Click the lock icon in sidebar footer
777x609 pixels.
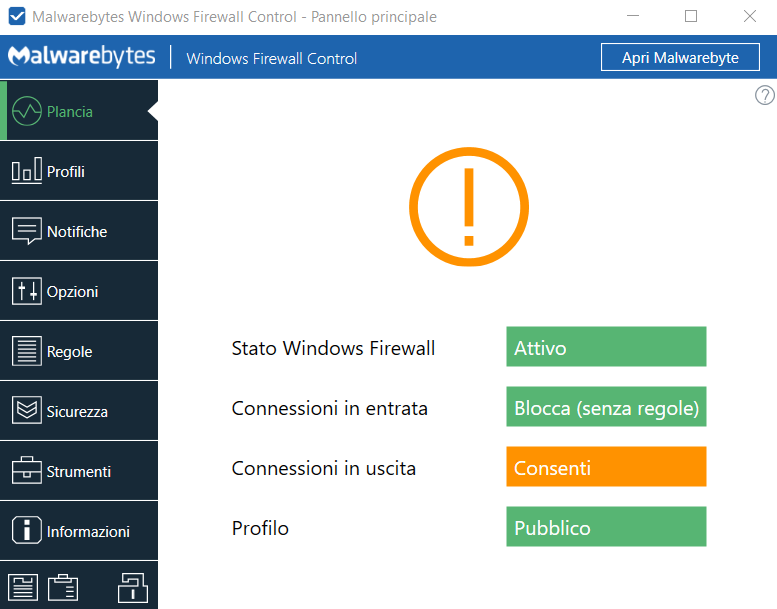[133, 588]
